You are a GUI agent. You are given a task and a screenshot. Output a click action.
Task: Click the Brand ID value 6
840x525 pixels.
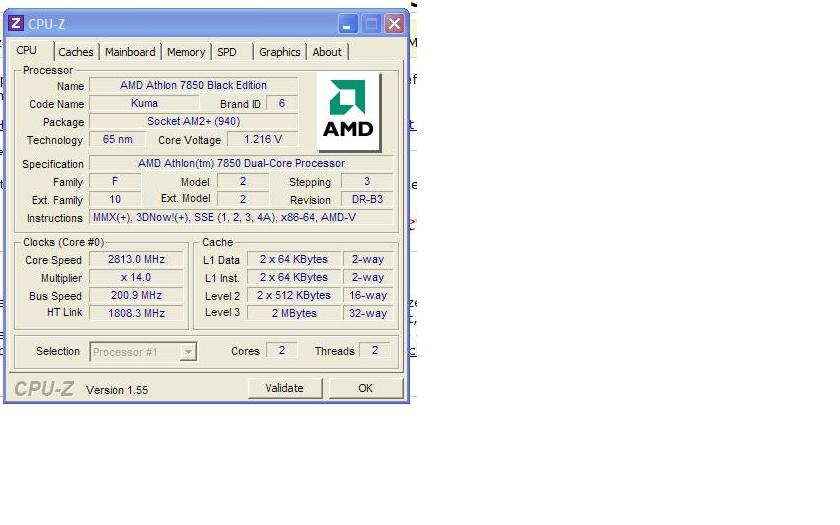tap(282, 103)
